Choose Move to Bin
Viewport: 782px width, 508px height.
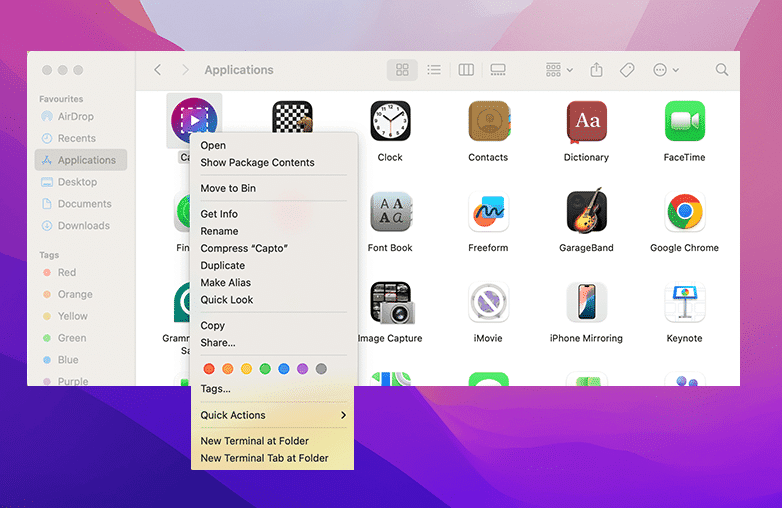(x=273, y=188)
